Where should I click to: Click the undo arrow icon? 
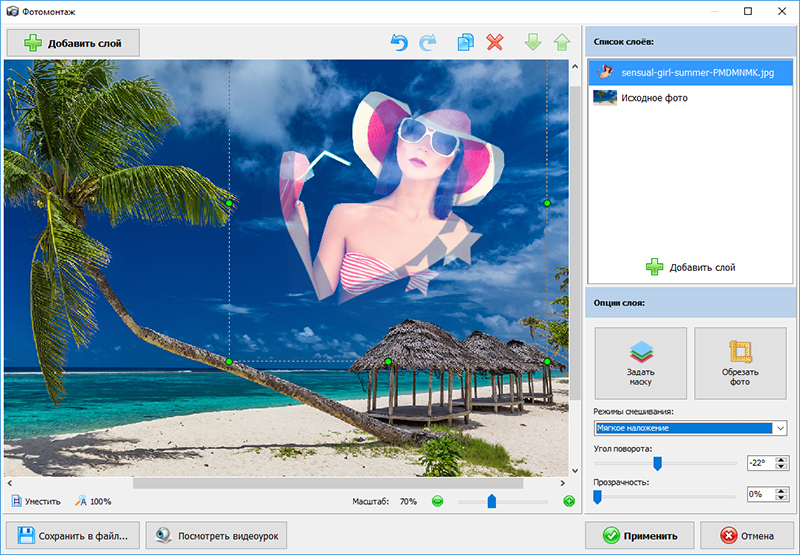click(399, 43)
